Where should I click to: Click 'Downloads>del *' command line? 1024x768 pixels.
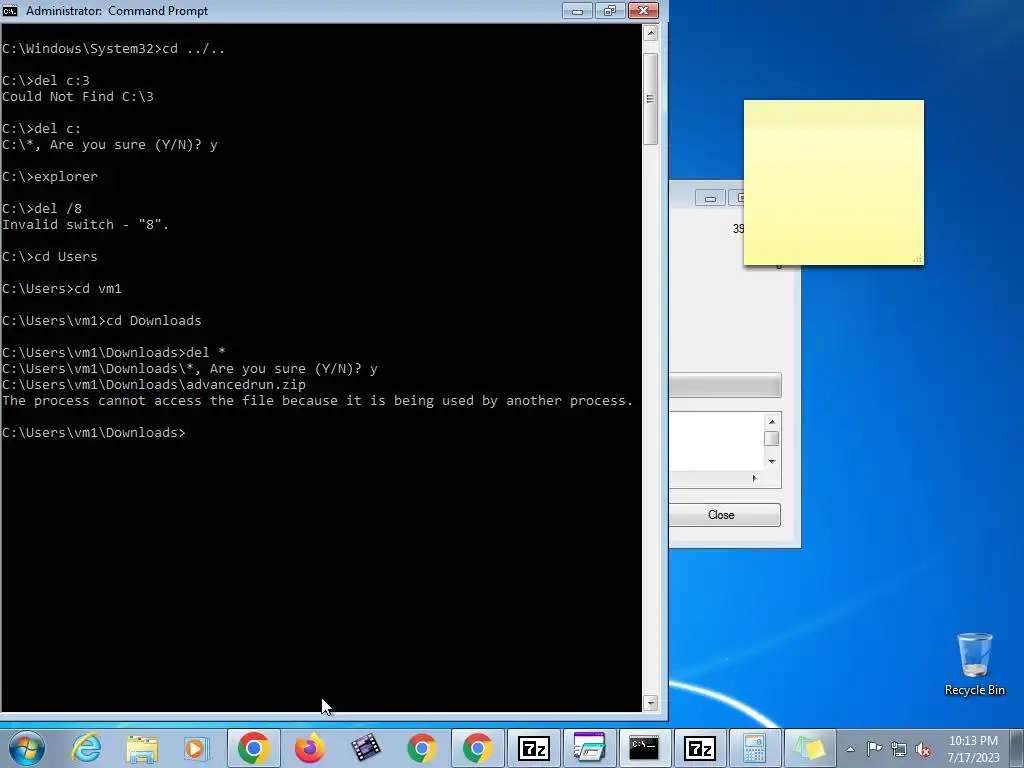tap(114, 353)
